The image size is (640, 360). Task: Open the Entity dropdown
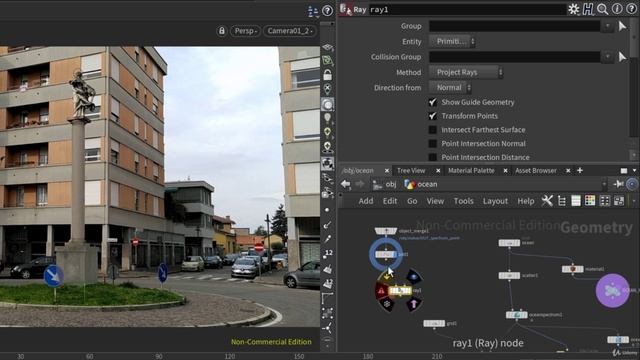point(452,41)
